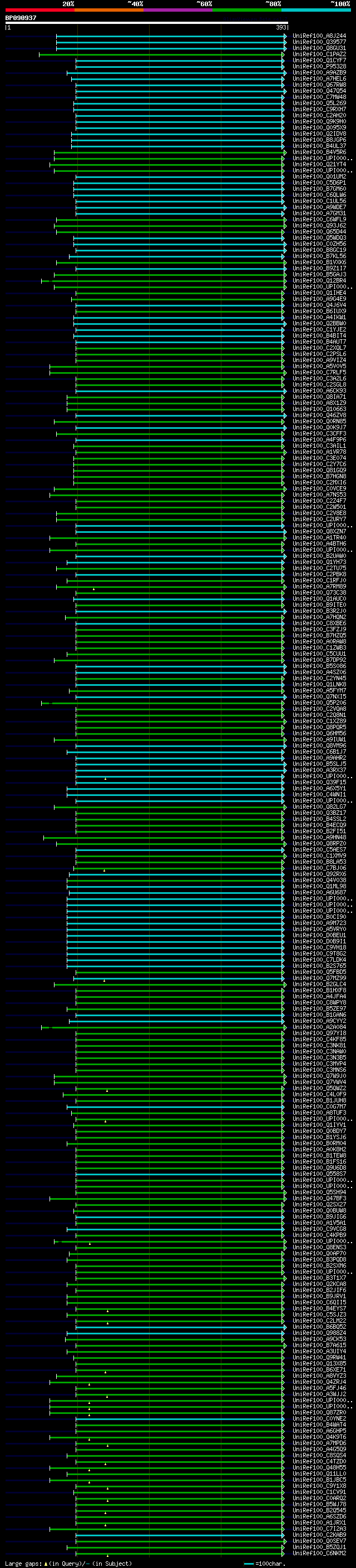
Task: Click the white query sequence bar
Action: coord(147,23)
